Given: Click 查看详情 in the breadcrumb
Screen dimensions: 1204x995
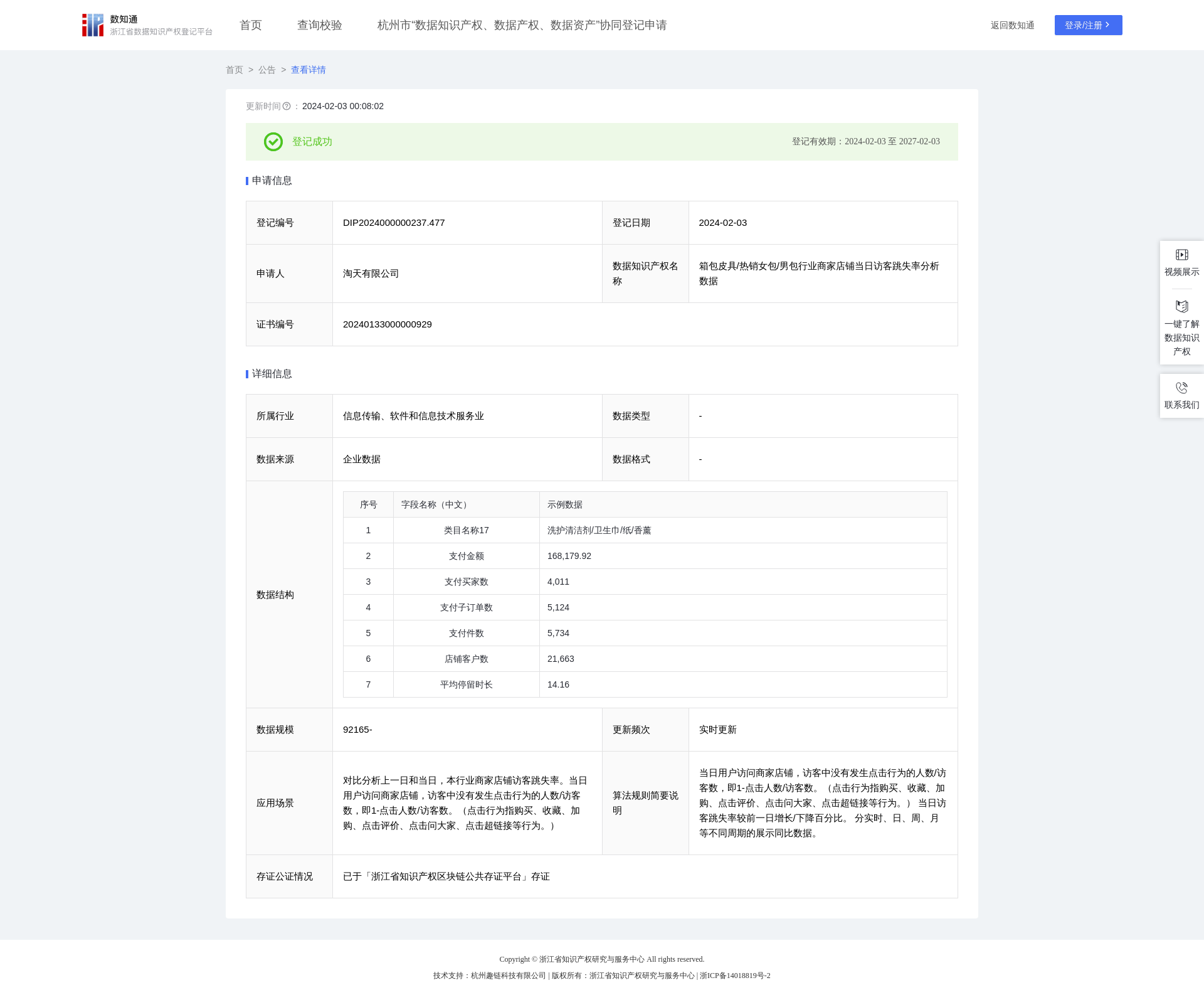Looking at the screenshot, I should point(309,70).
